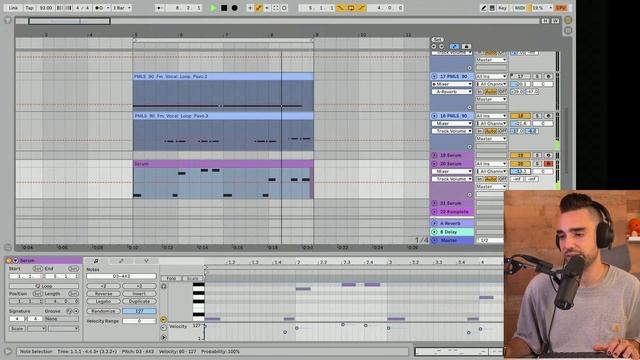640x360 pixels.
Task: Click the Re-enable Automation button
Action: pos(267,8)
